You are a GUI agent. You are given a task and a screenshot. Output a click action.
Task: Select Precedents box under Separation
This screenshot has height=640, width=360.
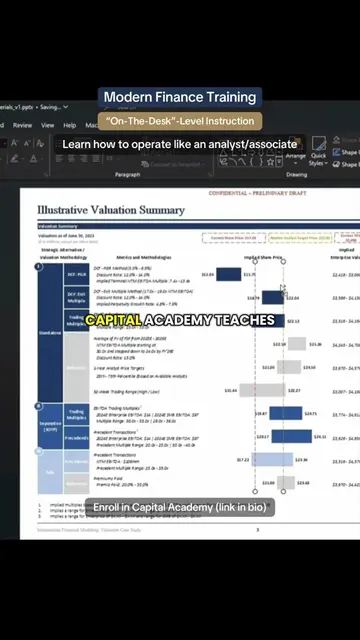tap(76, 438)
